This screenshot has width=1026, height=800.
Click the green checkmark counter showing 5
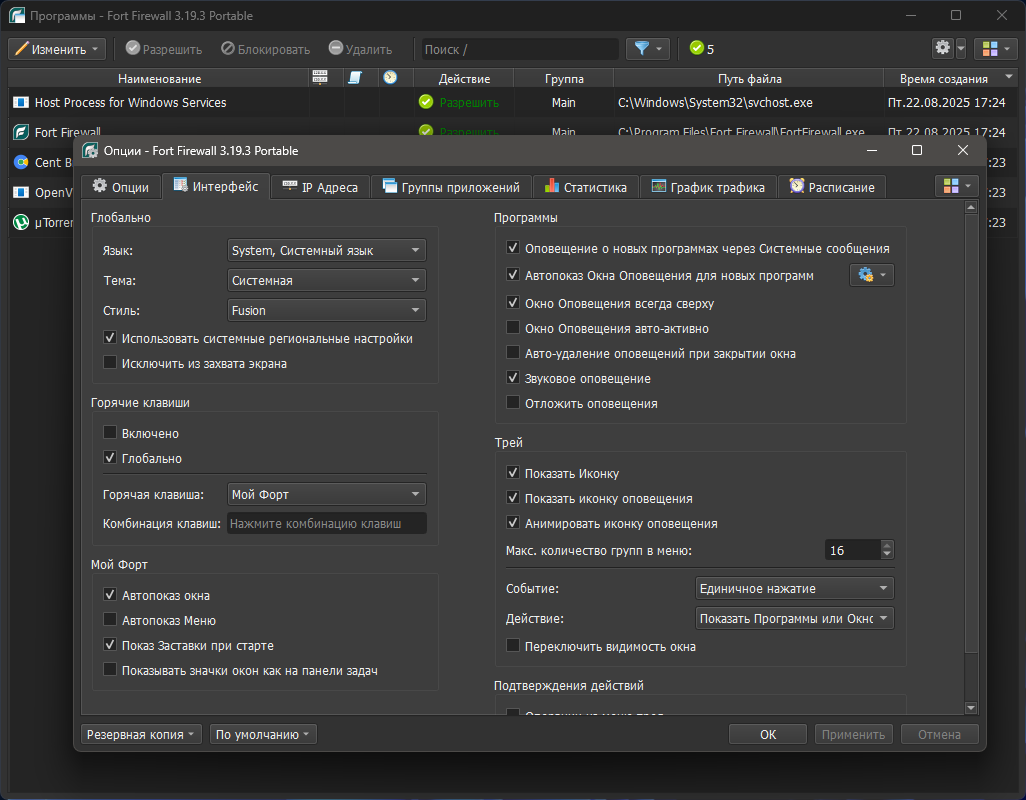click(701, 48)
